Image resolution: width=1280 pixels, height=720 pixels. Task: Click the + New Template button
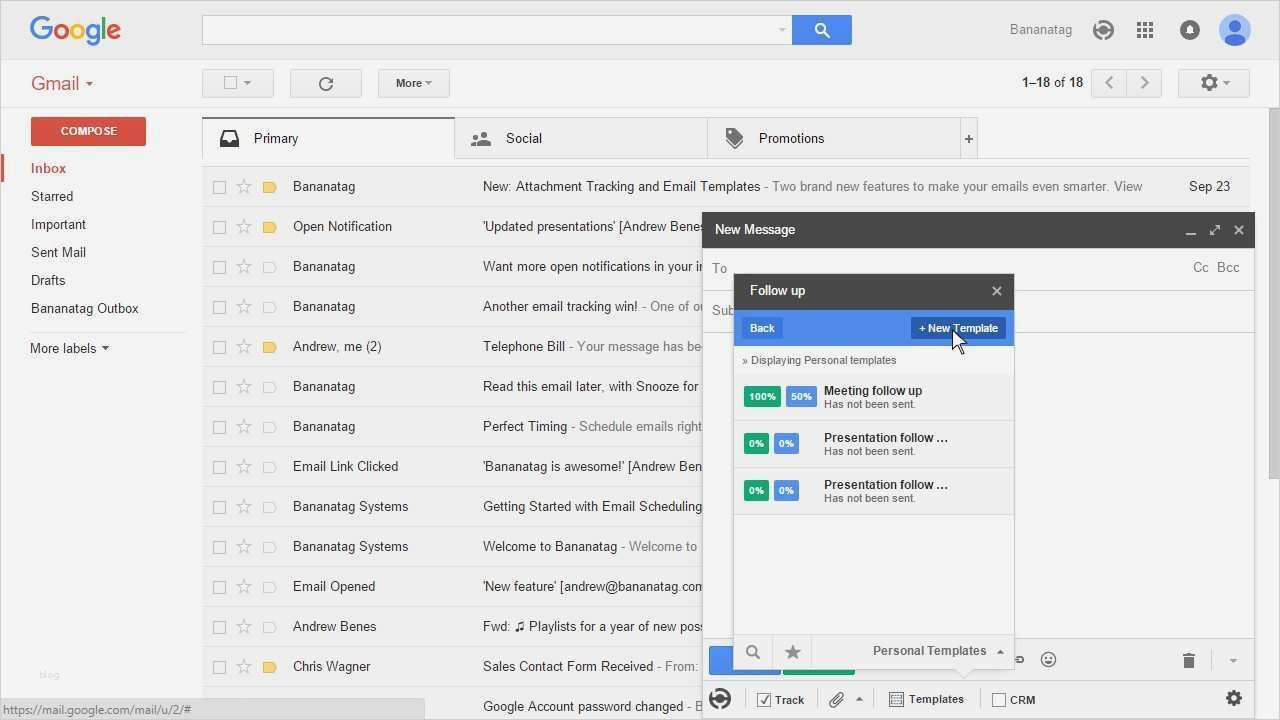[x=957, y=328]
